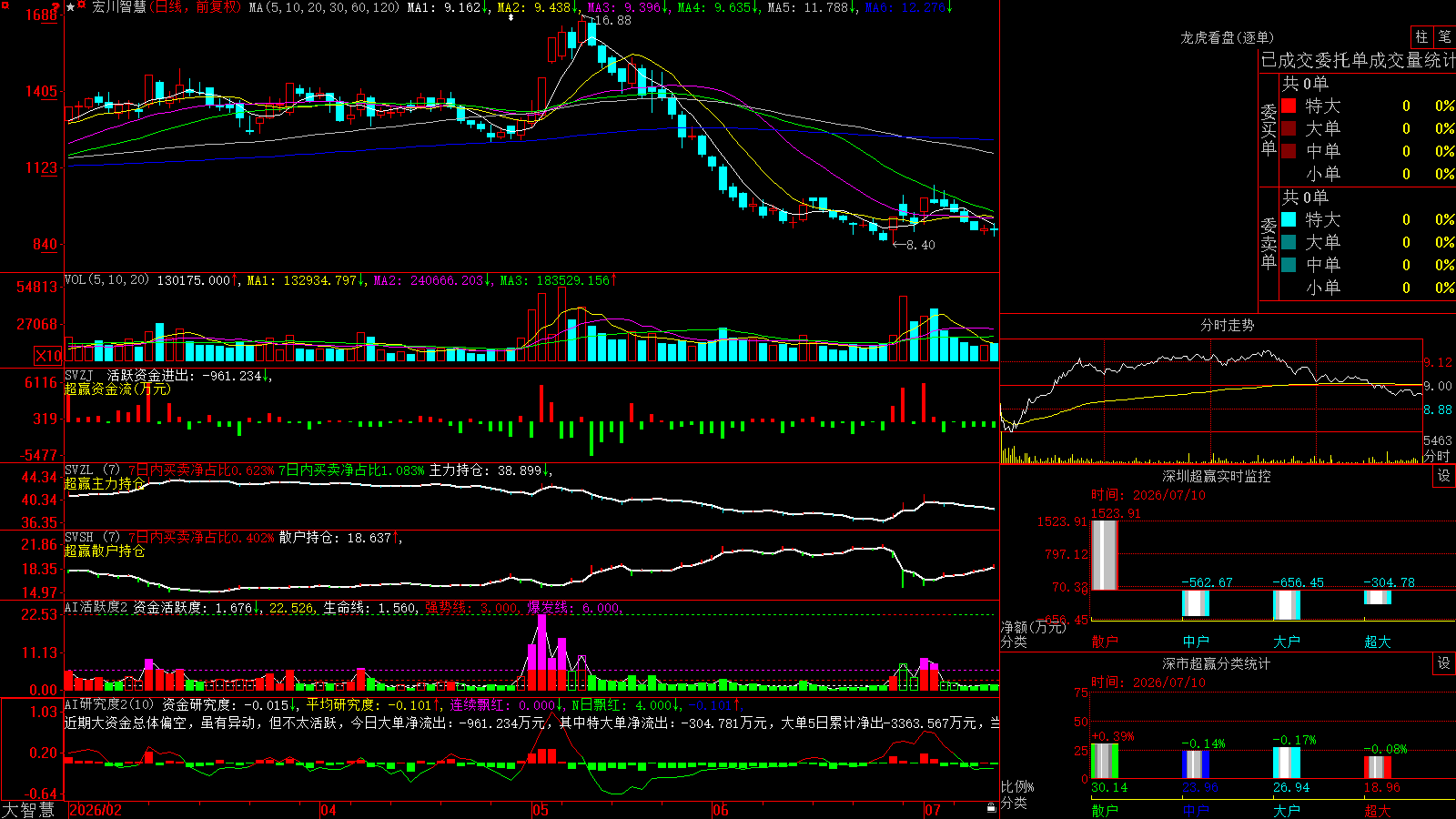Click the VOL(5,10,20) indicator label
The width and height of the screenshot is (1456, 819).
[106, 280]
